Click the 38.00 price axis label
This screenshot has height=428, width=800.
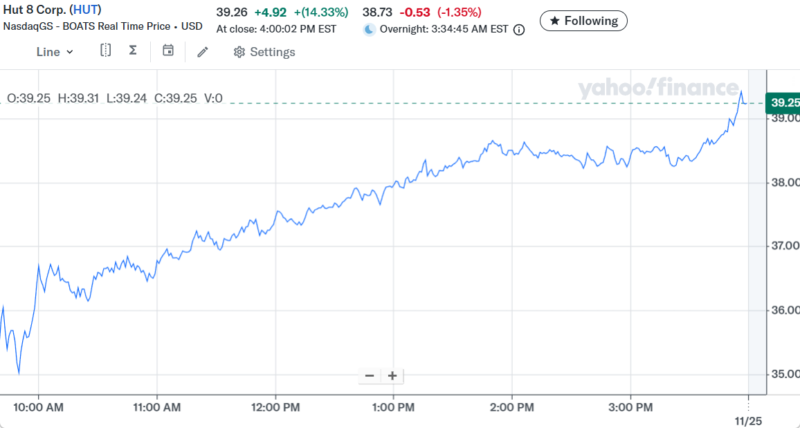(781, 183)
